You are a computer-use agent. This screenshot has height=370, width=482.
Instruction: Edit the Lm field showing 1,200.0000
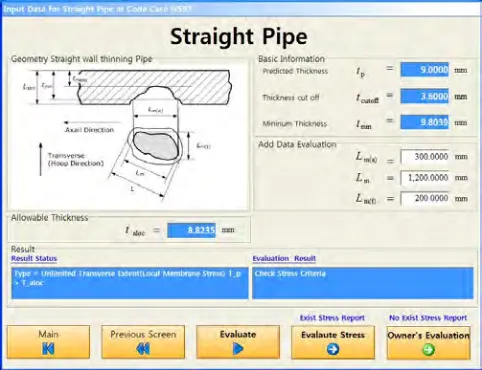(x=424, y=177)
